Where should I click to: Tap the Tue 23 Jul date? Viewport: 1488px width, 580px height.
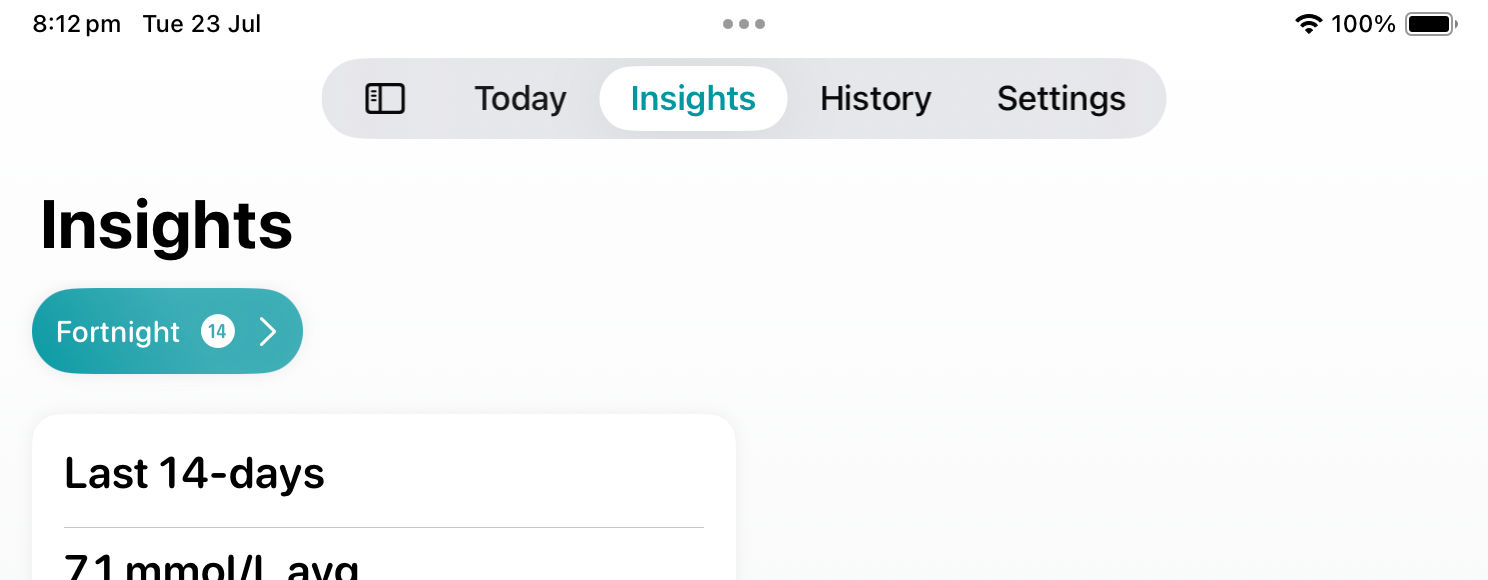pos(202,24)
